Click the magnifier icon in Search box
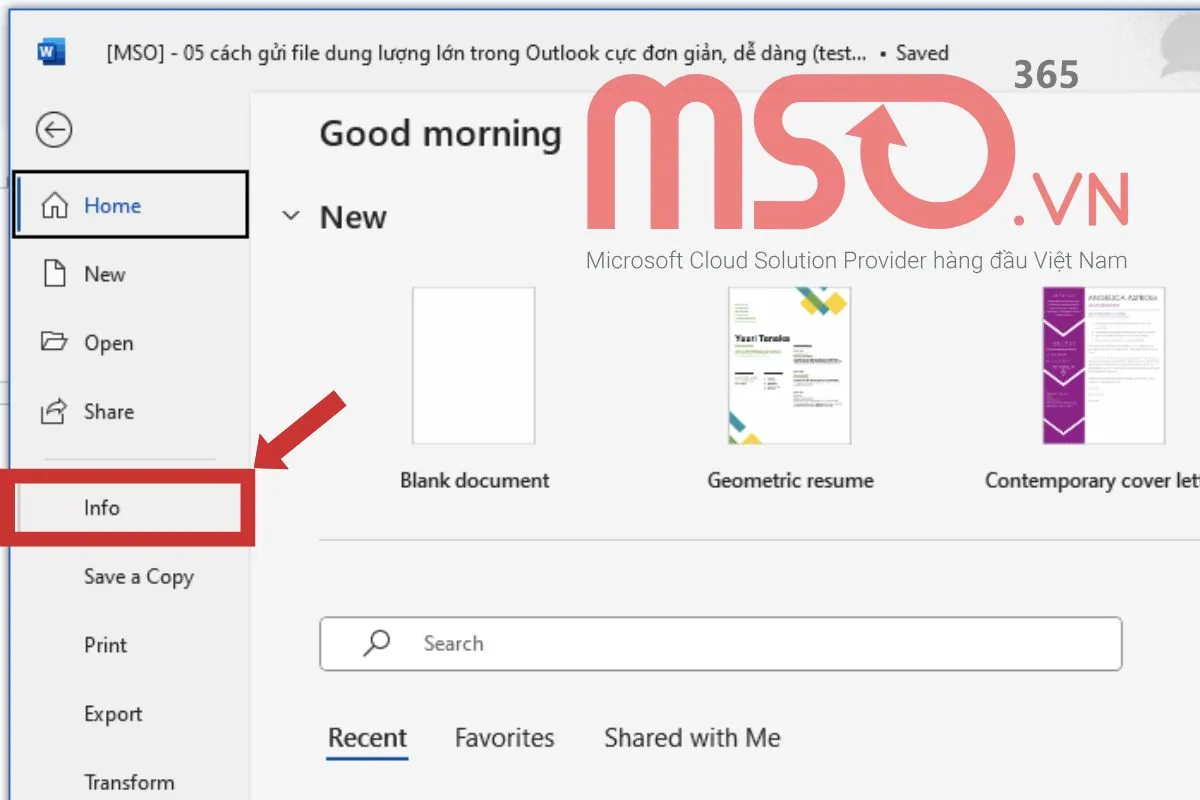The width and height of the screenshot is (1200, 800). [x=377, y=643]
